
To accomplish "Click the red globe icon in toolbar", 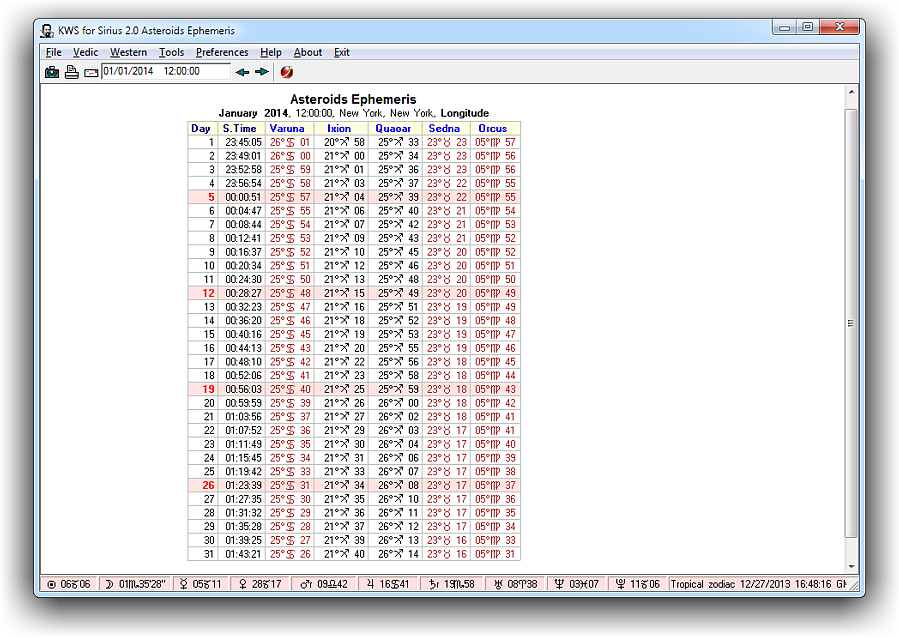I will pyautogui.click(x=287, y=72).
